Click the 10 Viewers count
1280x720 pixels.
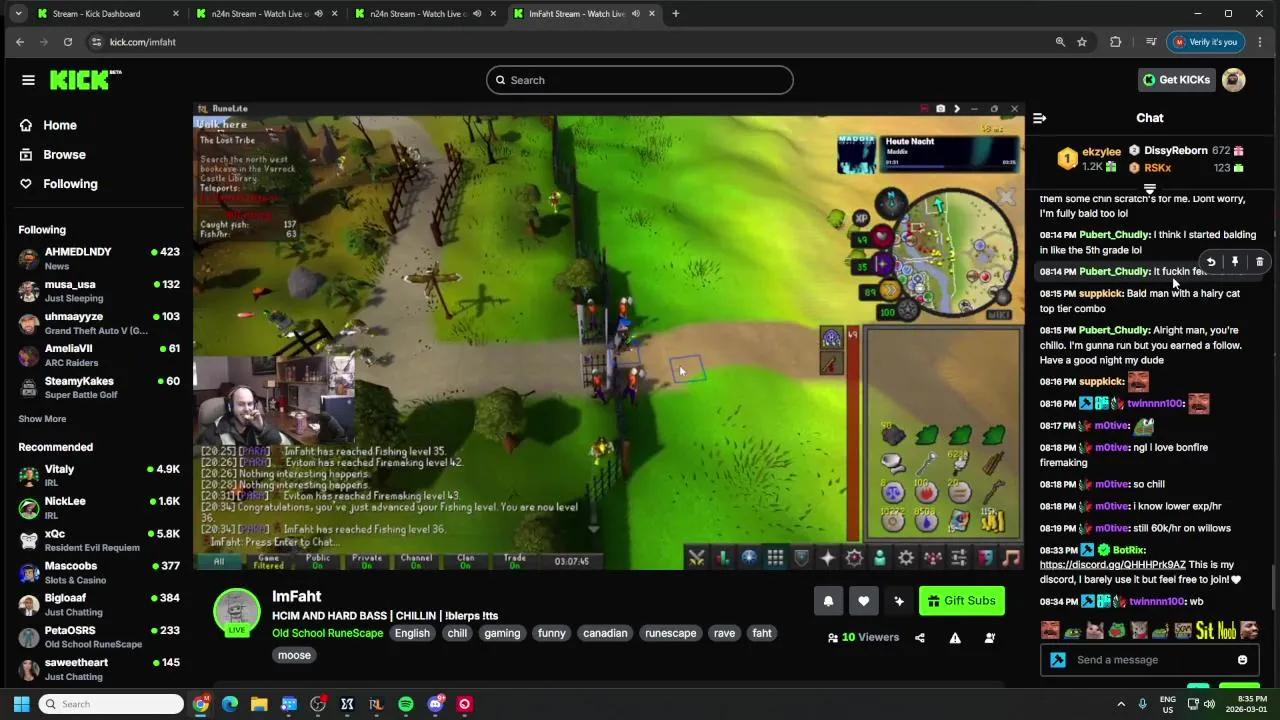863,637
